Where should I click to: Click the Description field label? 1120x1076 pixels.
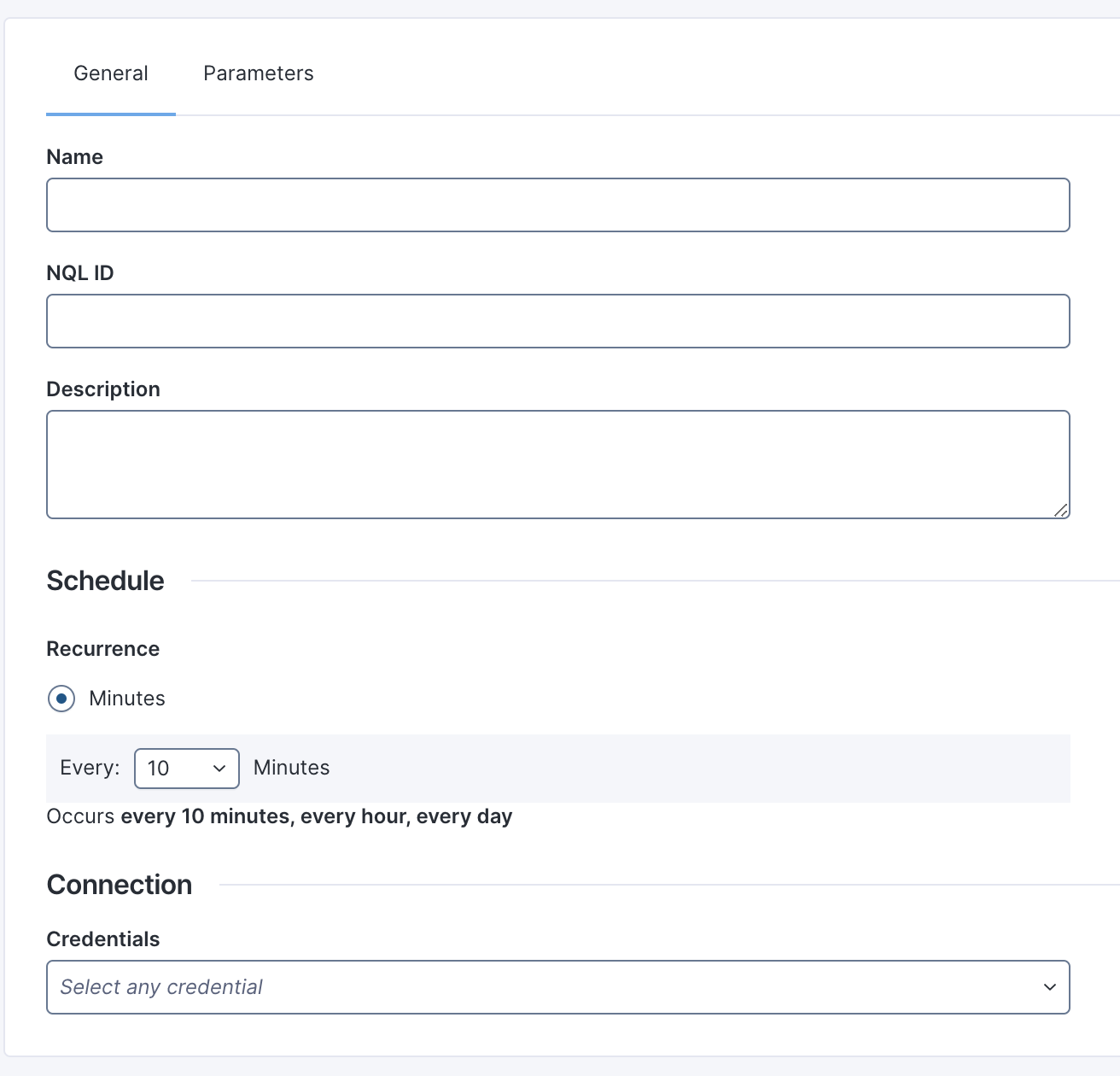103,389
